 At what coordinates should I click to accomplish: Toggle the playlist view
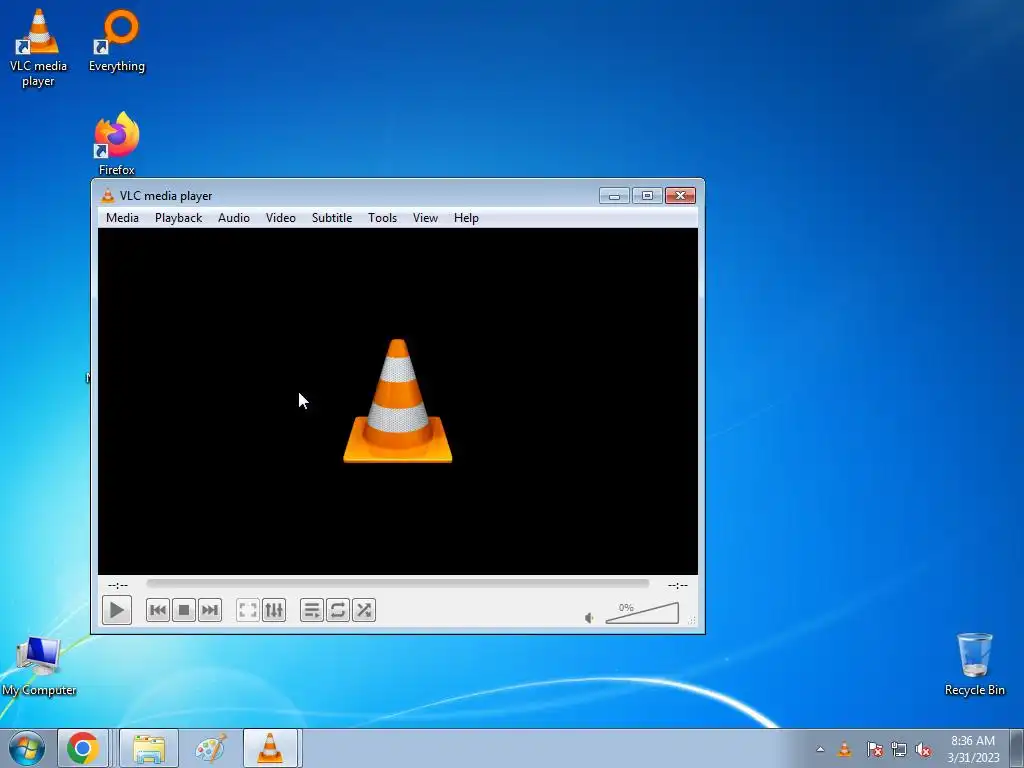(312, 610)
